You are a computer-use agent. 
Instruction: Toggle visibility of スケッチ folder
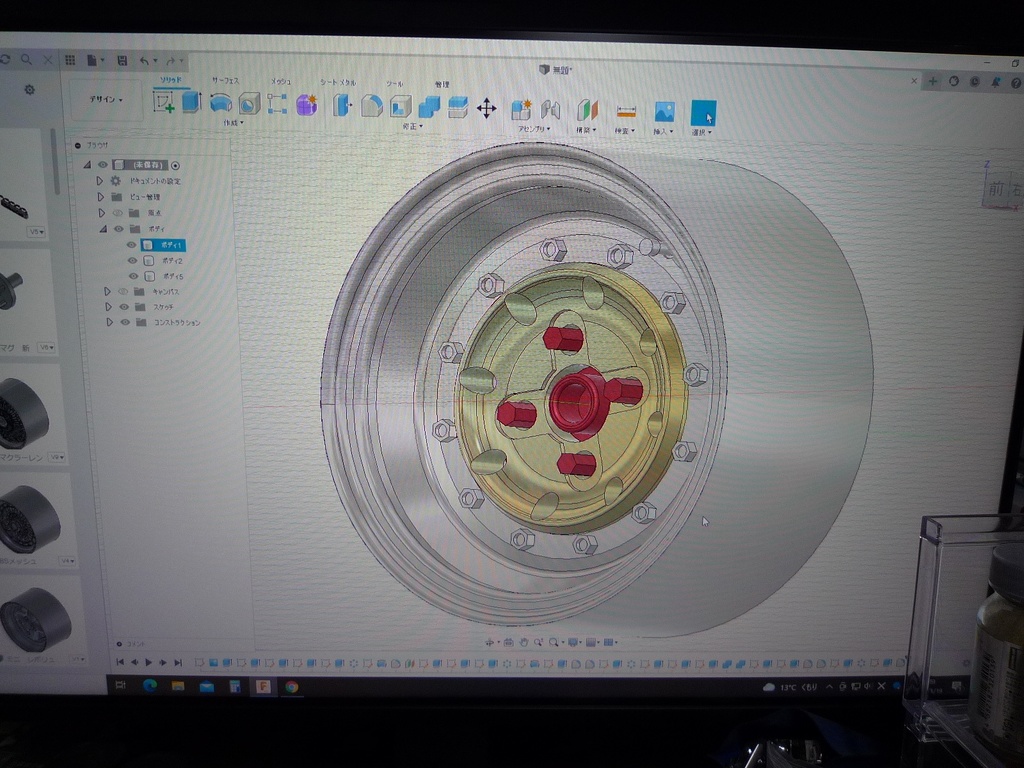pos(124,307)
